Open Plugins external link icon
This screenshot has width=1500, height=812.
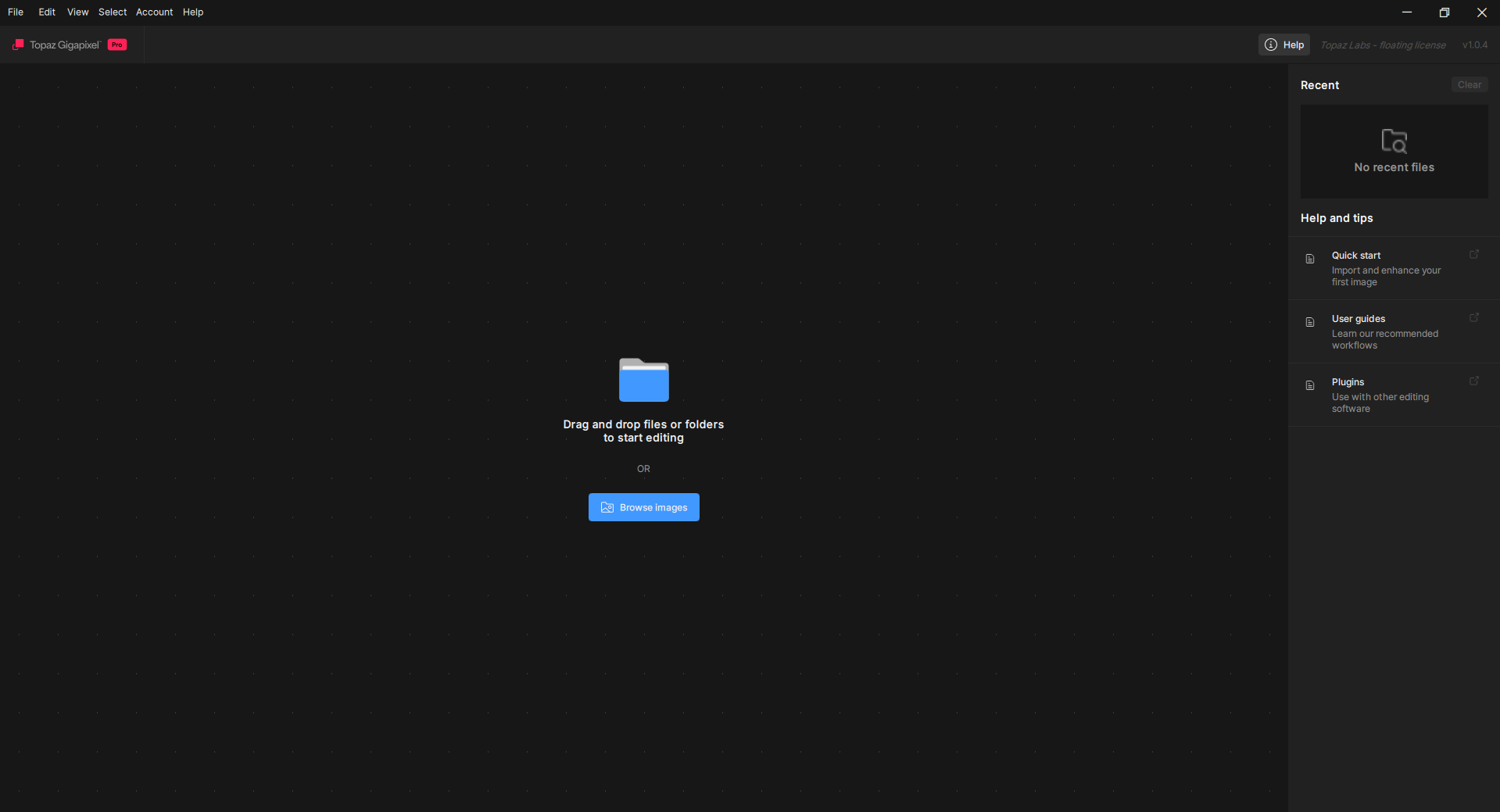click(1474, 381)
